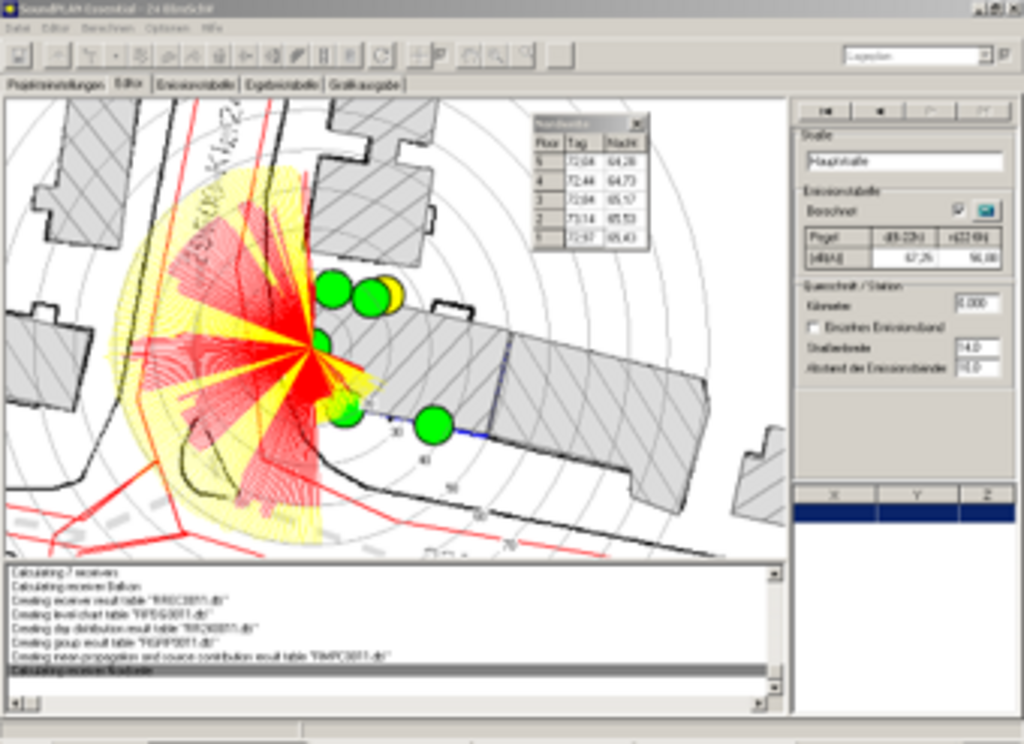The image size is (1024, 744).
Task: Click the 'Calculating receiver Balkon' log line
Action: click(76, 587)
